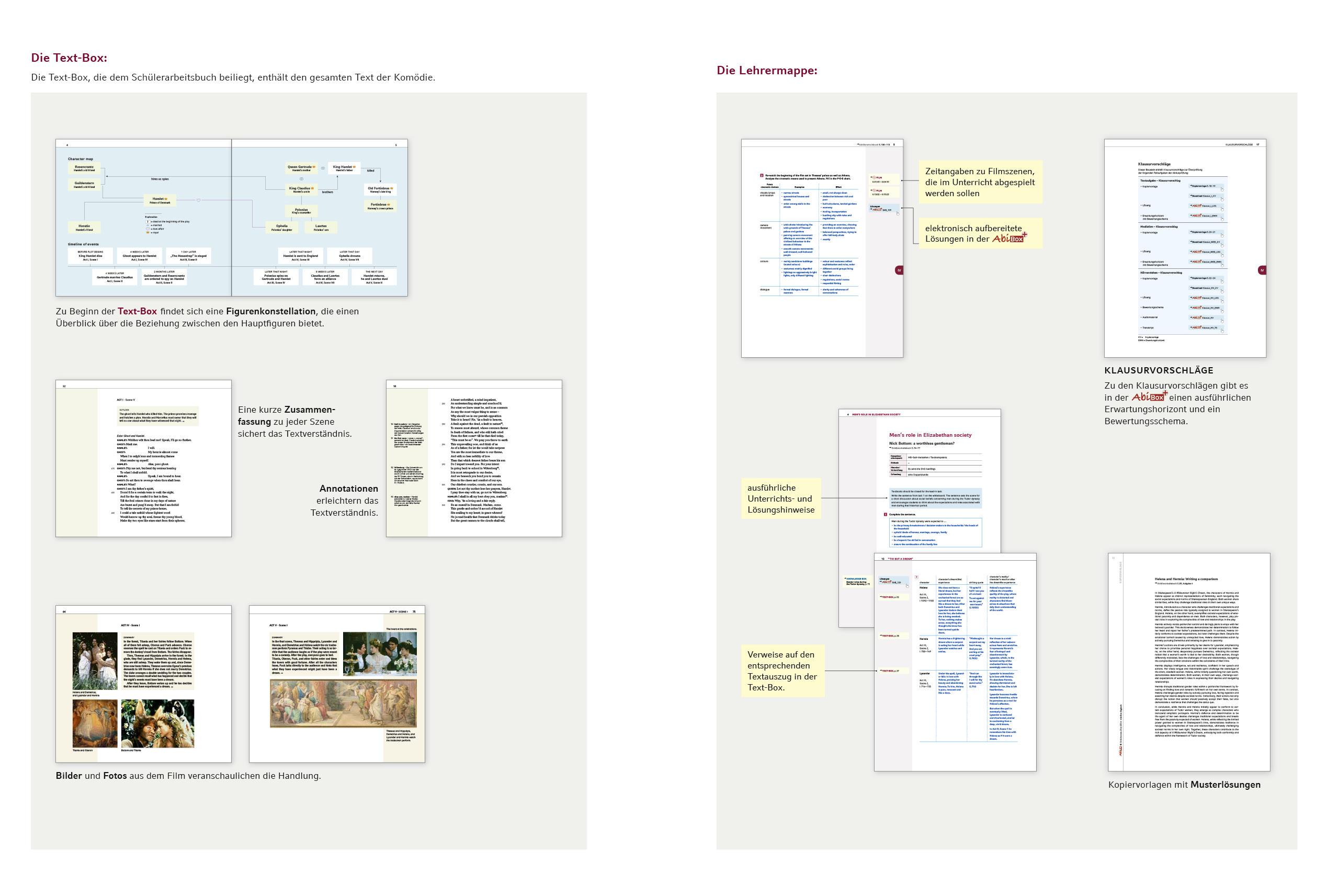This screenshot has height=896, width=1328.
Task: Open the Act I Scene V summary page thumbnail
Action: pos(143,458)
